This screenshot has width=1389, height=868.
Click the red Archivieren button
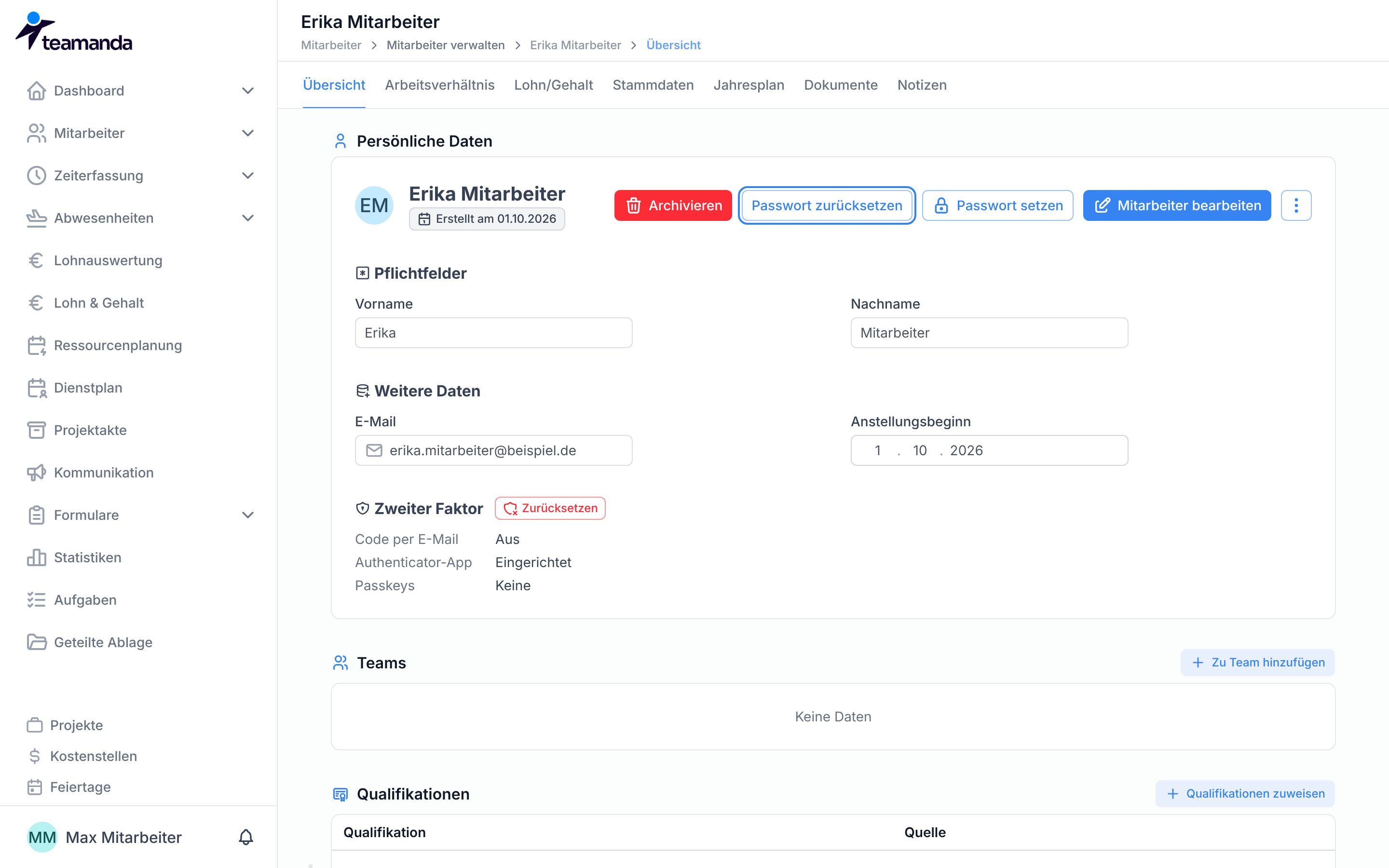[673, 205]
